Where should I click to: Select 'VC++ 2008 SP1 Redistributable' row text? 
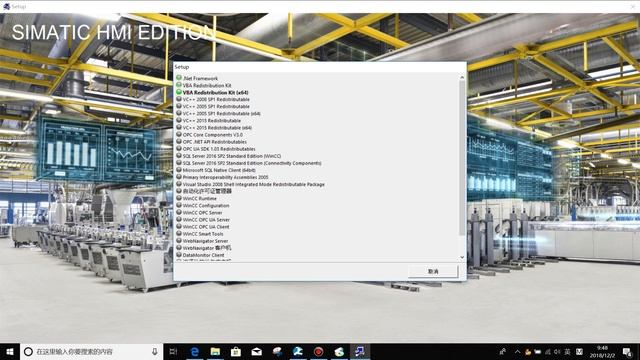tap(216, 99)
